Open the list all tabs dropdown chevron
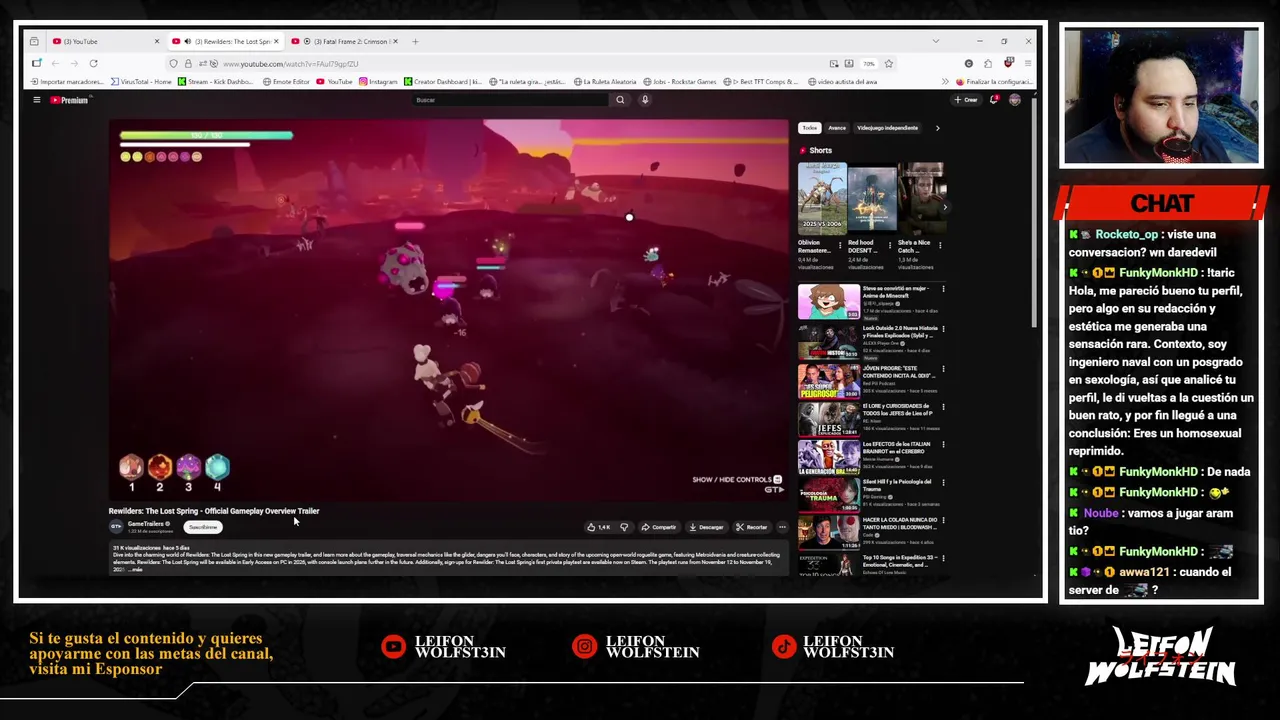Viewport: 1280px width, 720px height. (x=935, y=41)
